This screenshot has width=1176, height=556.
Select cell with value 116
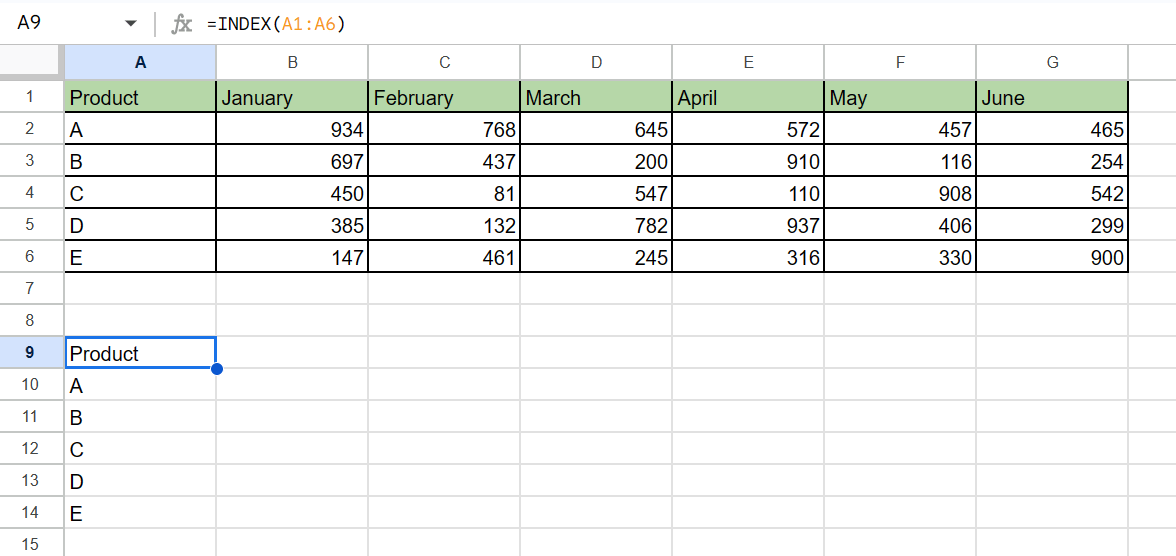click(x=900, y=161)
